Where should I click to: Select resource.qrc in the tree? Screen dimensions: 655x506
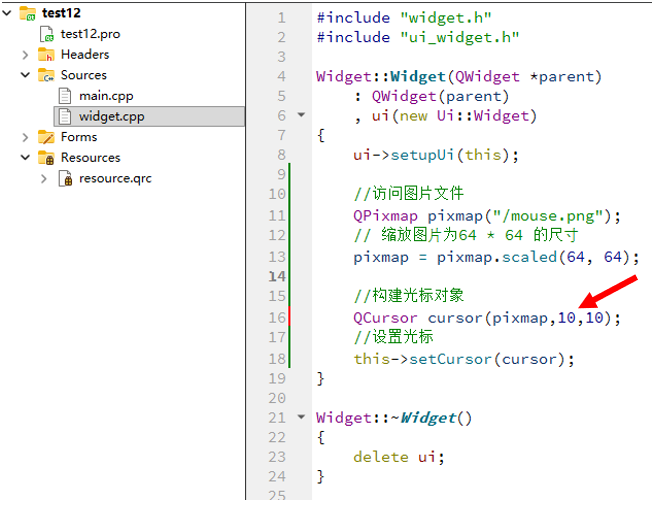[x=115, y=178]
